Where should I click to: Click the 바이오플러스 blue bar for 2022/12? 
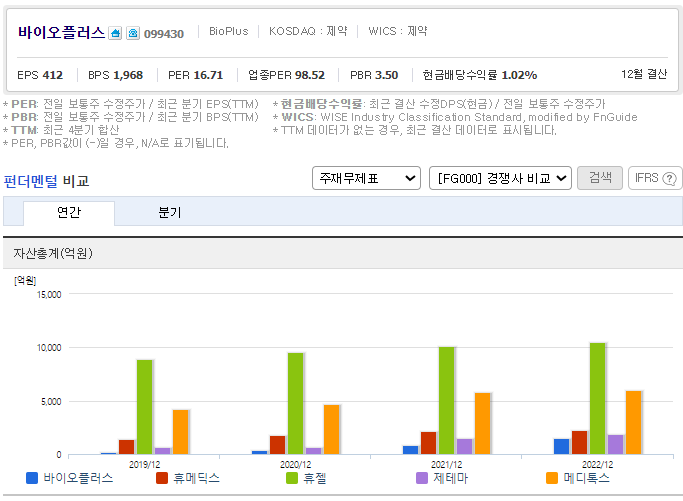(x=561, y=447)
